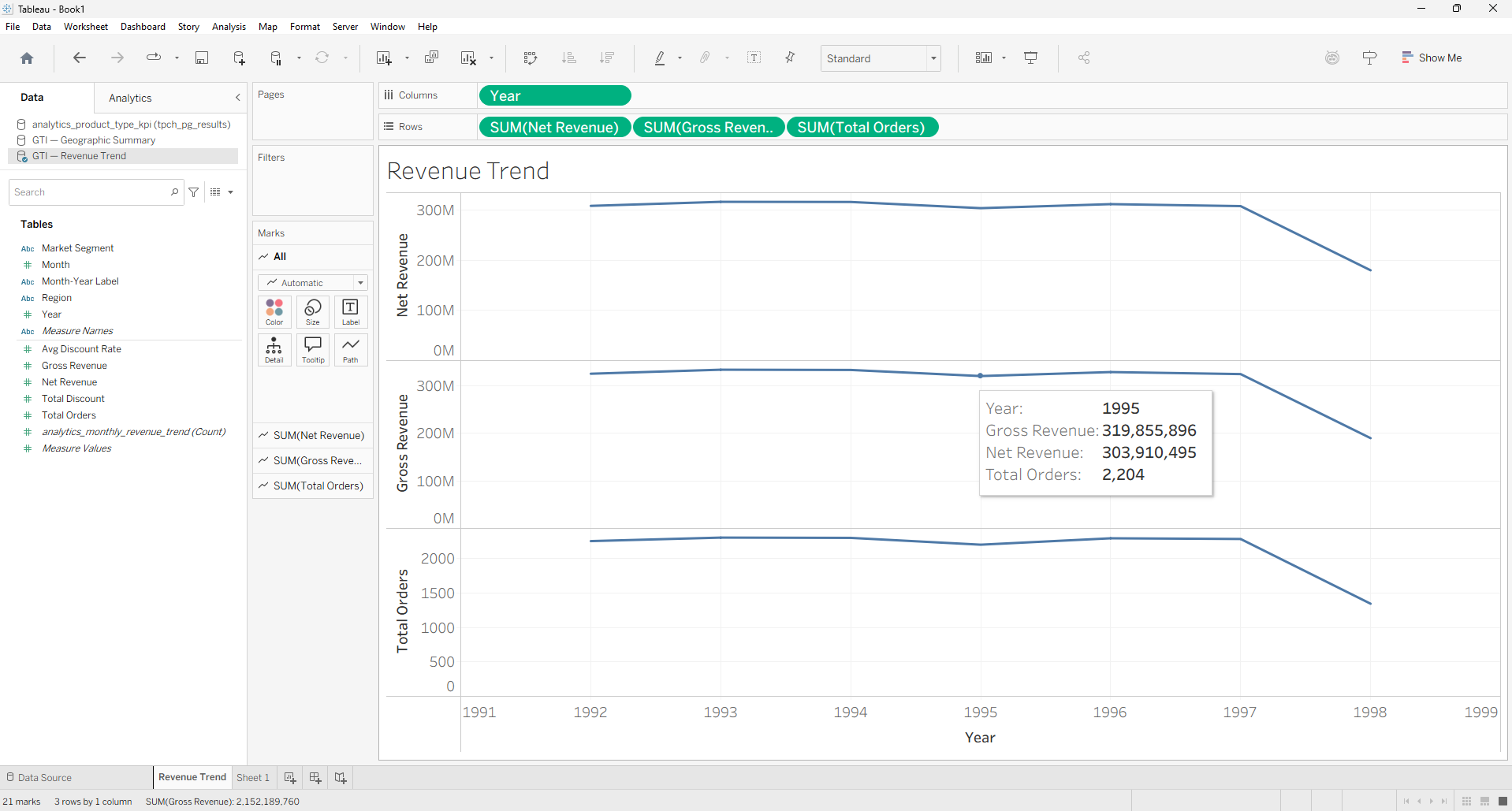Click Detail on the Marks card
The image size is (1512, 811).
274,350
